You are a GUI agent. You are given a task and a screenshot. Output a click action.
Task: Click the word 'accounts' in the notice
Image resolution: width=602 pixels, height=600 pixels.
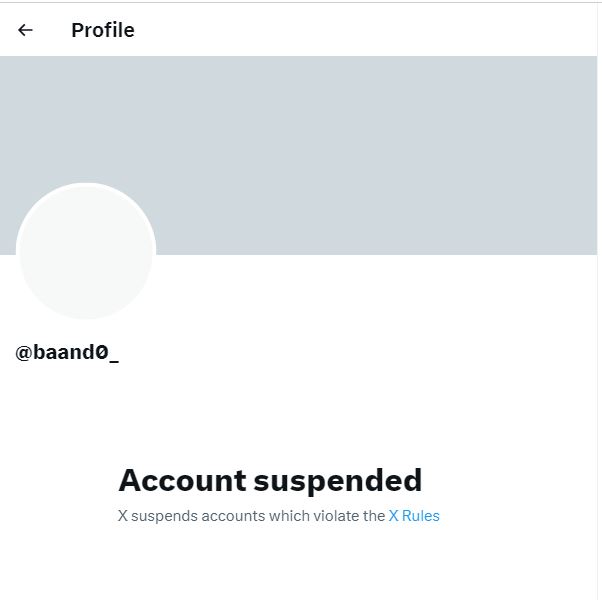(x=234, y=516)
